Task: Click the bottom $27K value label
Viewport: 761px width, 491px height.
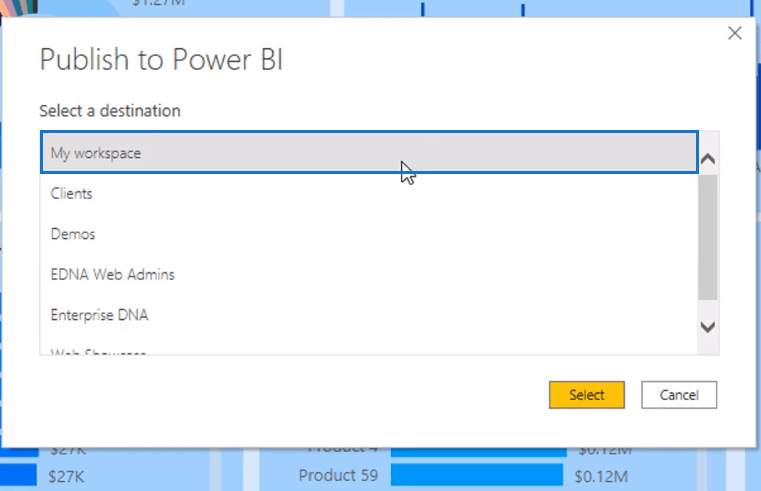Action: [x=66, y=476]
